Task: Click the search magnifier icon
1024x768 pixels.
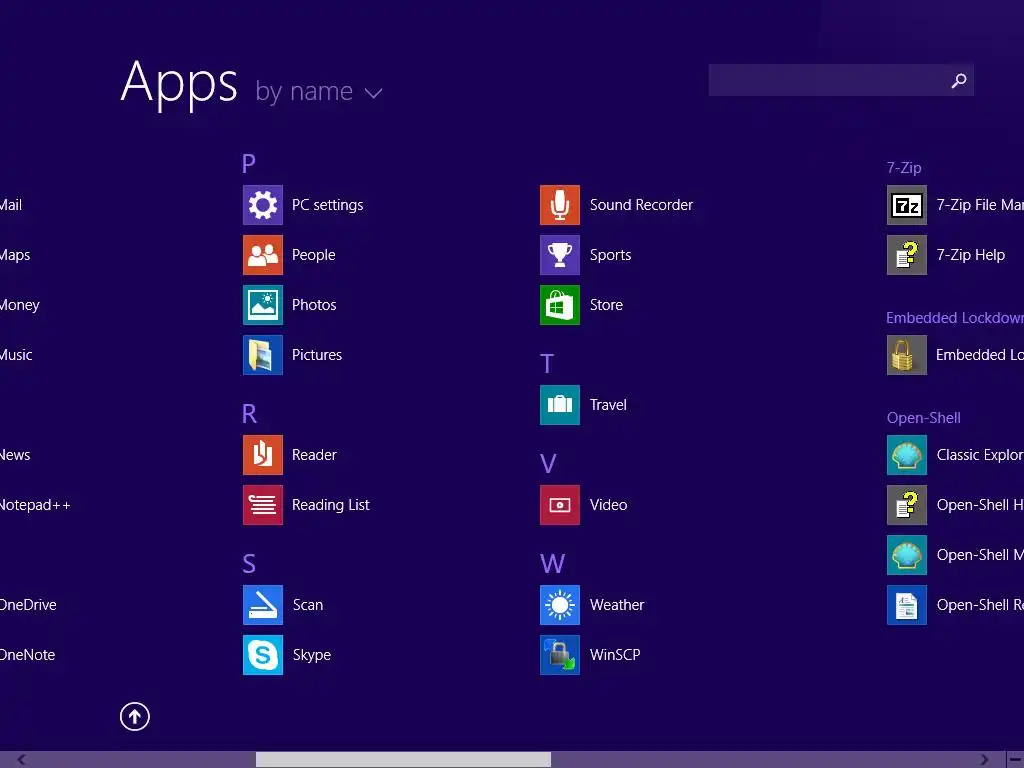Action: pos(959,80)
